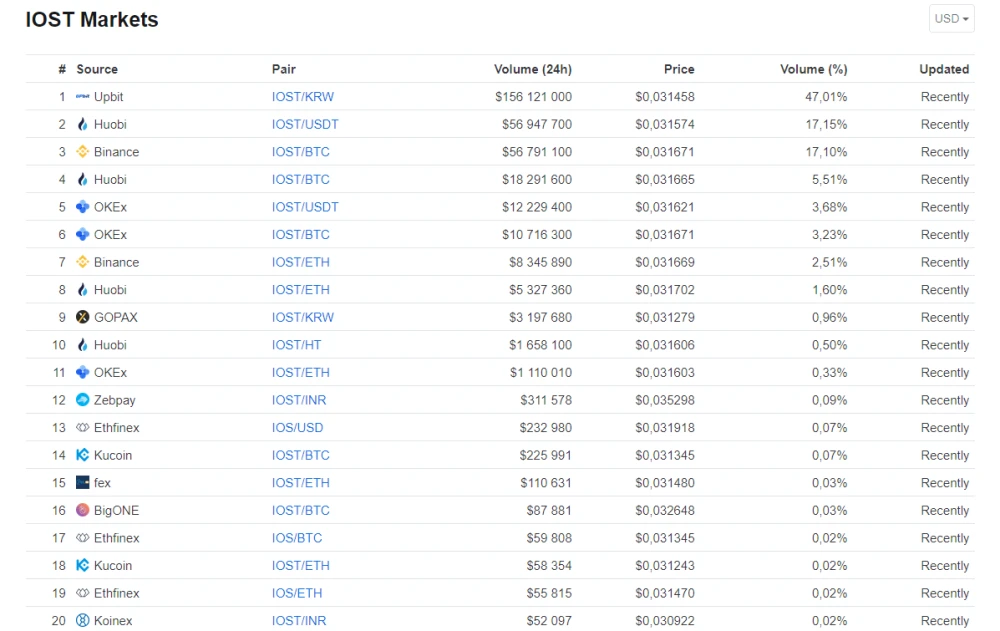The width and height of the screenshot is (1000, 631).
Task: Open the IOS/USD pair link
Action: pyautogui.click(x=297, y=427)
